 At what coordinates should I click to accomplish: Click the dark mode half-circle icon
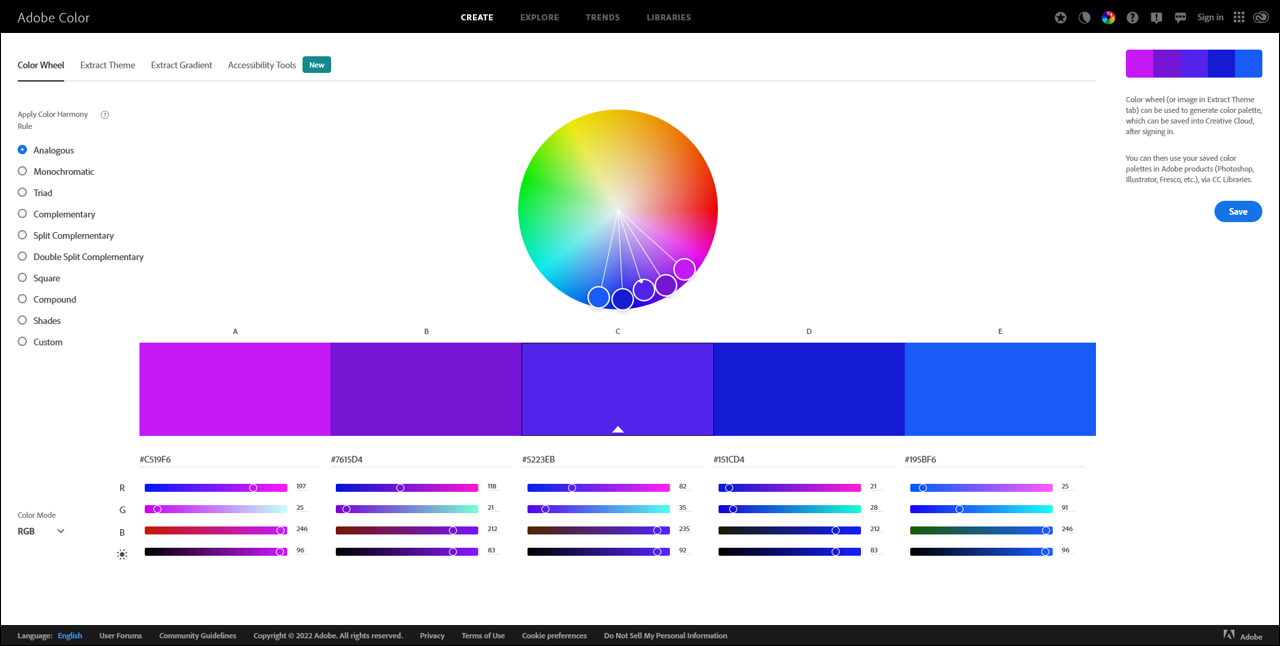click(1084, 17)
